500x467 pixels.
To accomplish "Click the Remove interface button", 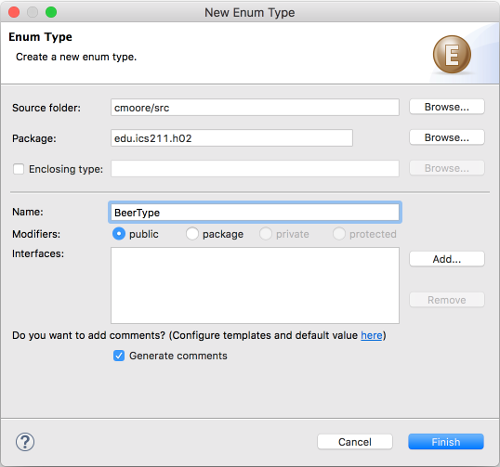I will (x=447, y=300).
